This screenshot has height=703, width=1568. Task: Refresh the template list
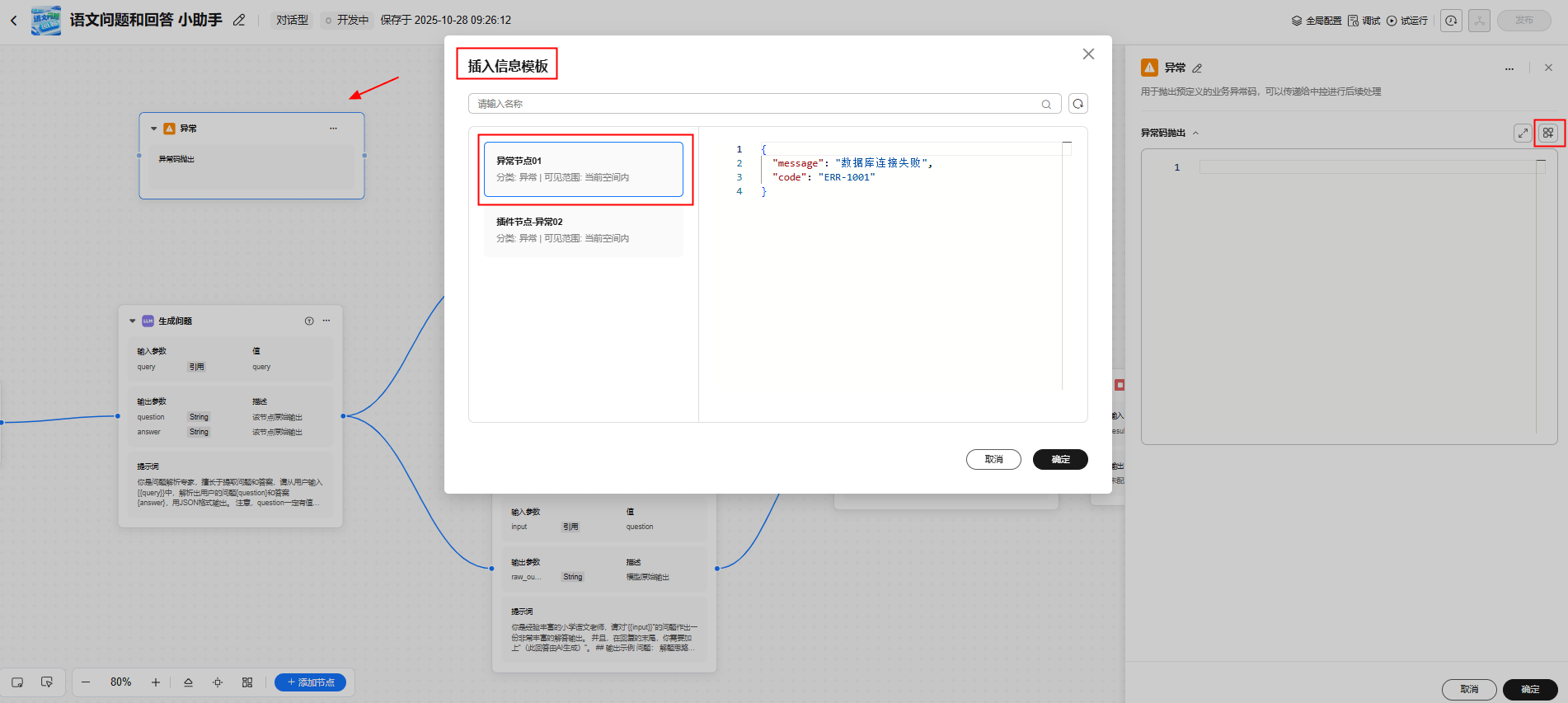click(x=1078, y=104)
